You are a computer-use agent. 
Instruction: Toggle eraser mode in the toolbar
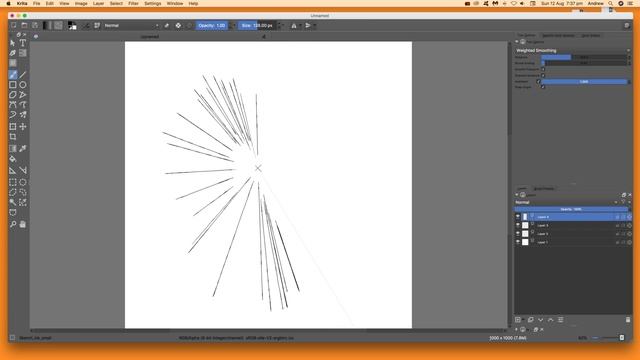(167, 25)
